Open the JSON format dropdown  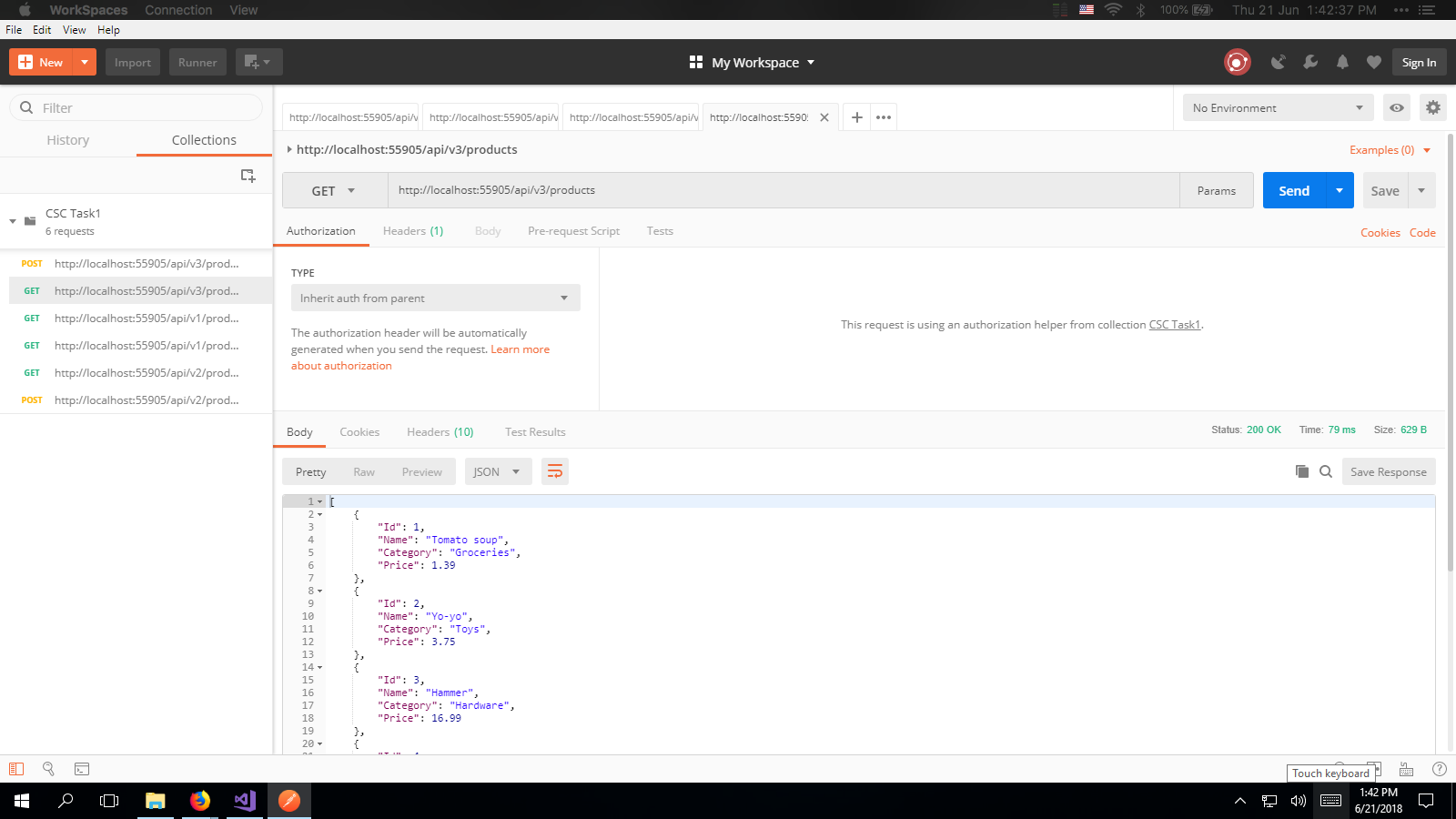pos(497,471)
